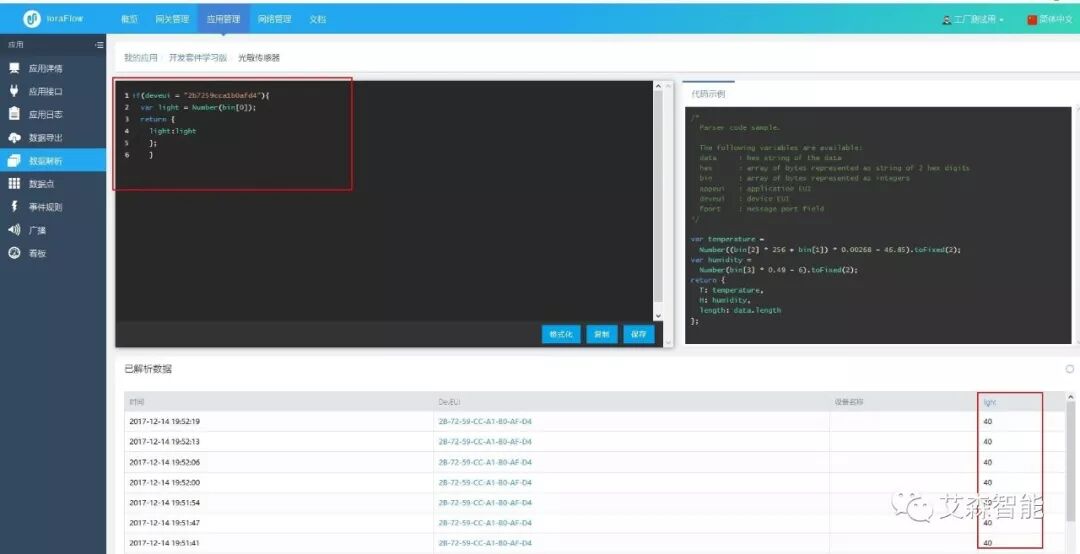Click the 格式化 format button
Screen dimensions: 1080x554
click(561, 334)
